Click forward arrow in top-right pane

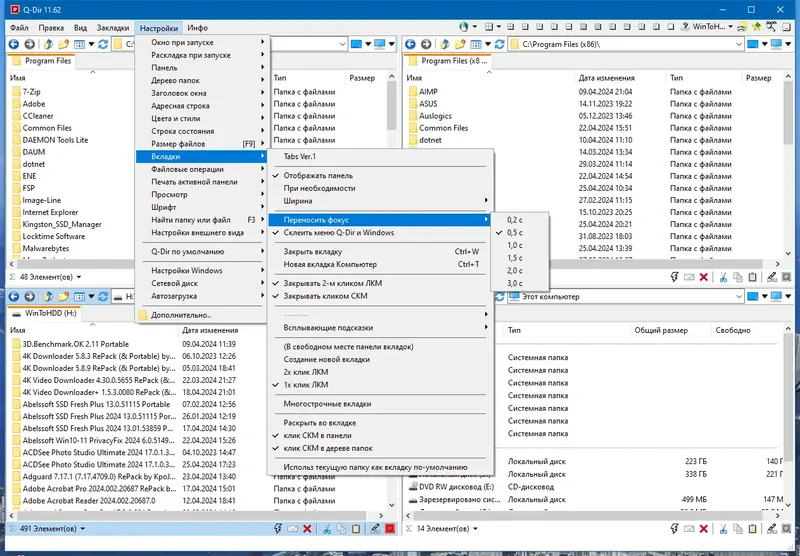(426, 44)
